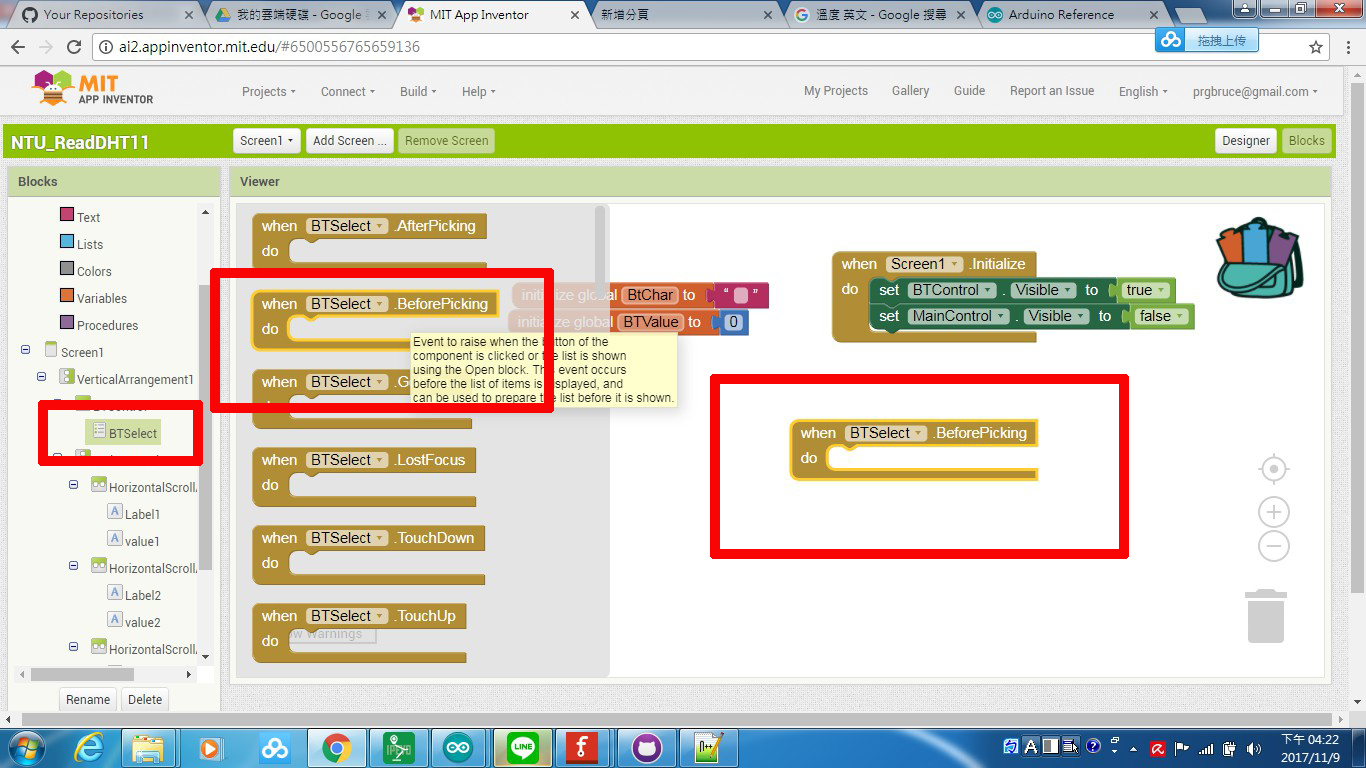This screenshot has width=1366, height=768.
Task: Open the Connect menu
Action: pos(347,91)
